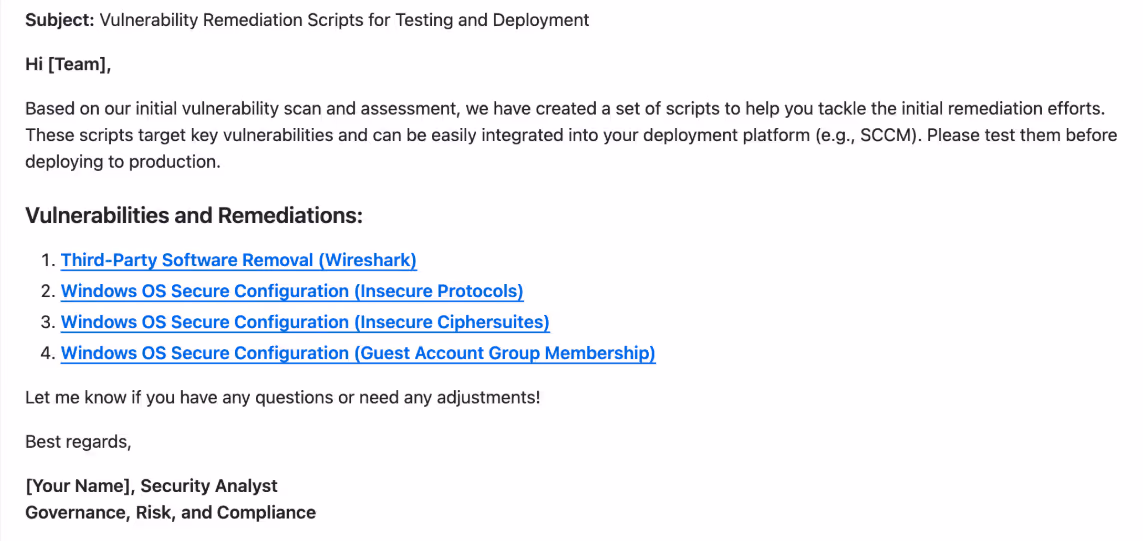Image resolution: width=1143 pixels, height=541 pixels.
Task: Click the 'Hi [Team],' greeting
Action: pos(68,65)
